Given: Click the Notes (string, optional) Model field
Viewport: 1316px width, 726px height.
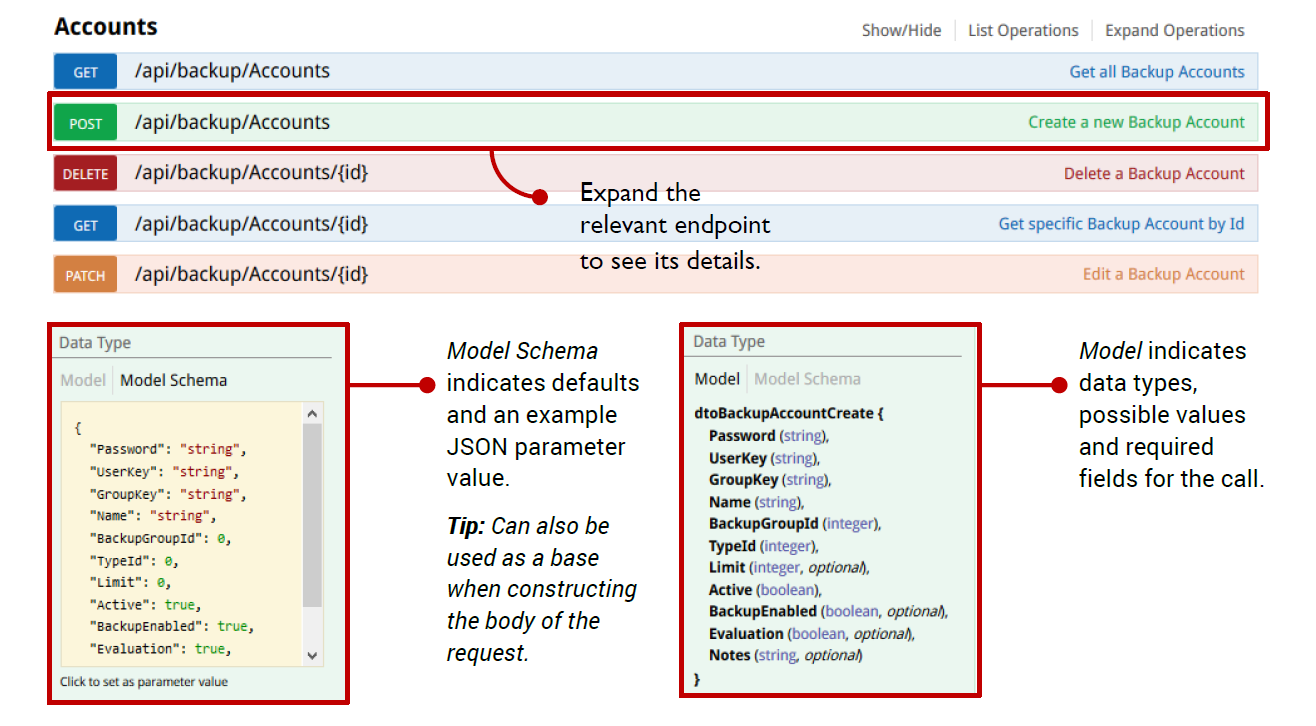Looking at the screenshot, I should pyautogui.click(x=786, y=656).
